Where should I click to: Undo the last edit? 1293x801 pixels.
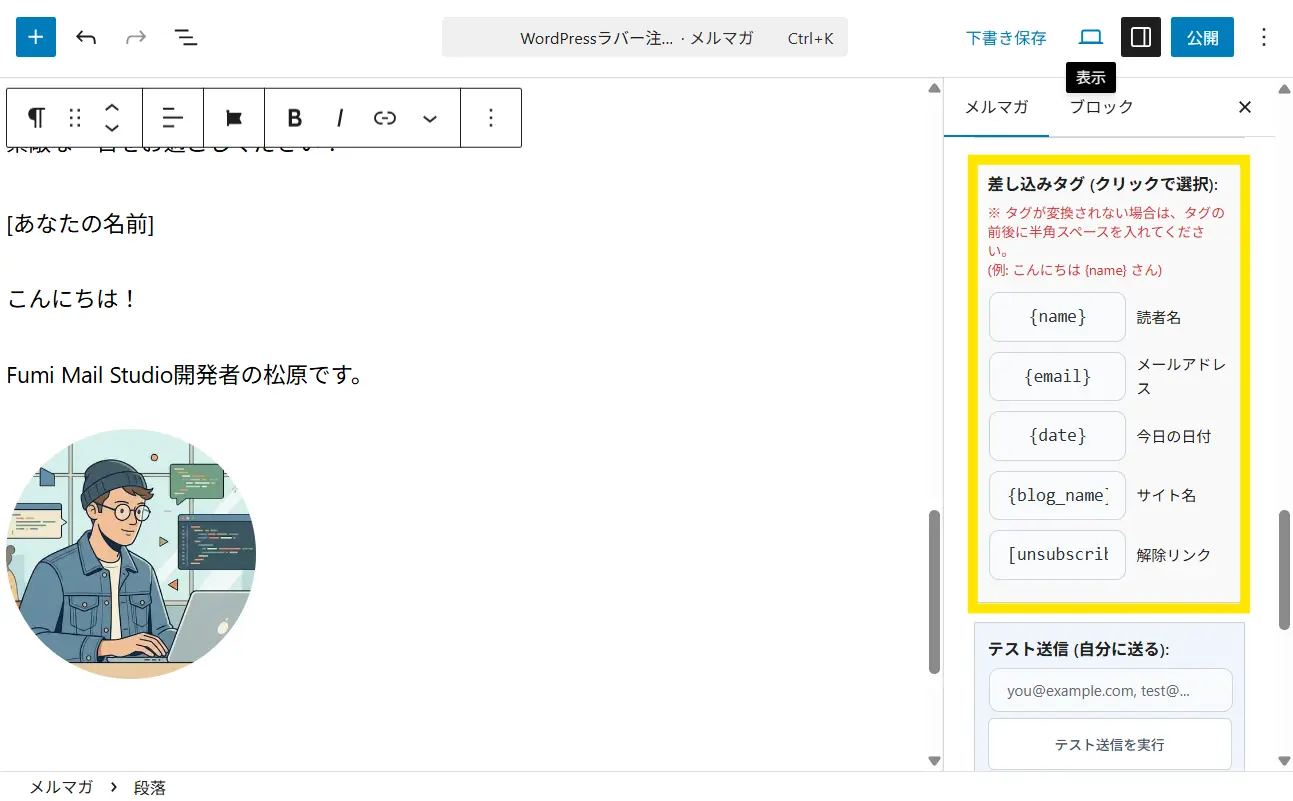pyautogui.click(x=86, y=37)
